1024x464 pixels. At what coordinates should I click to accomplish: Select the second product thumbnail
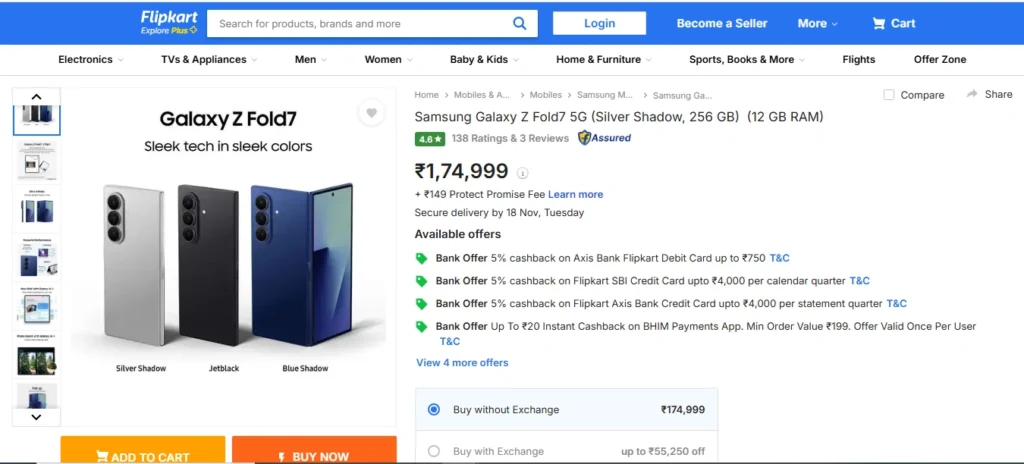[x=37, y=161]
